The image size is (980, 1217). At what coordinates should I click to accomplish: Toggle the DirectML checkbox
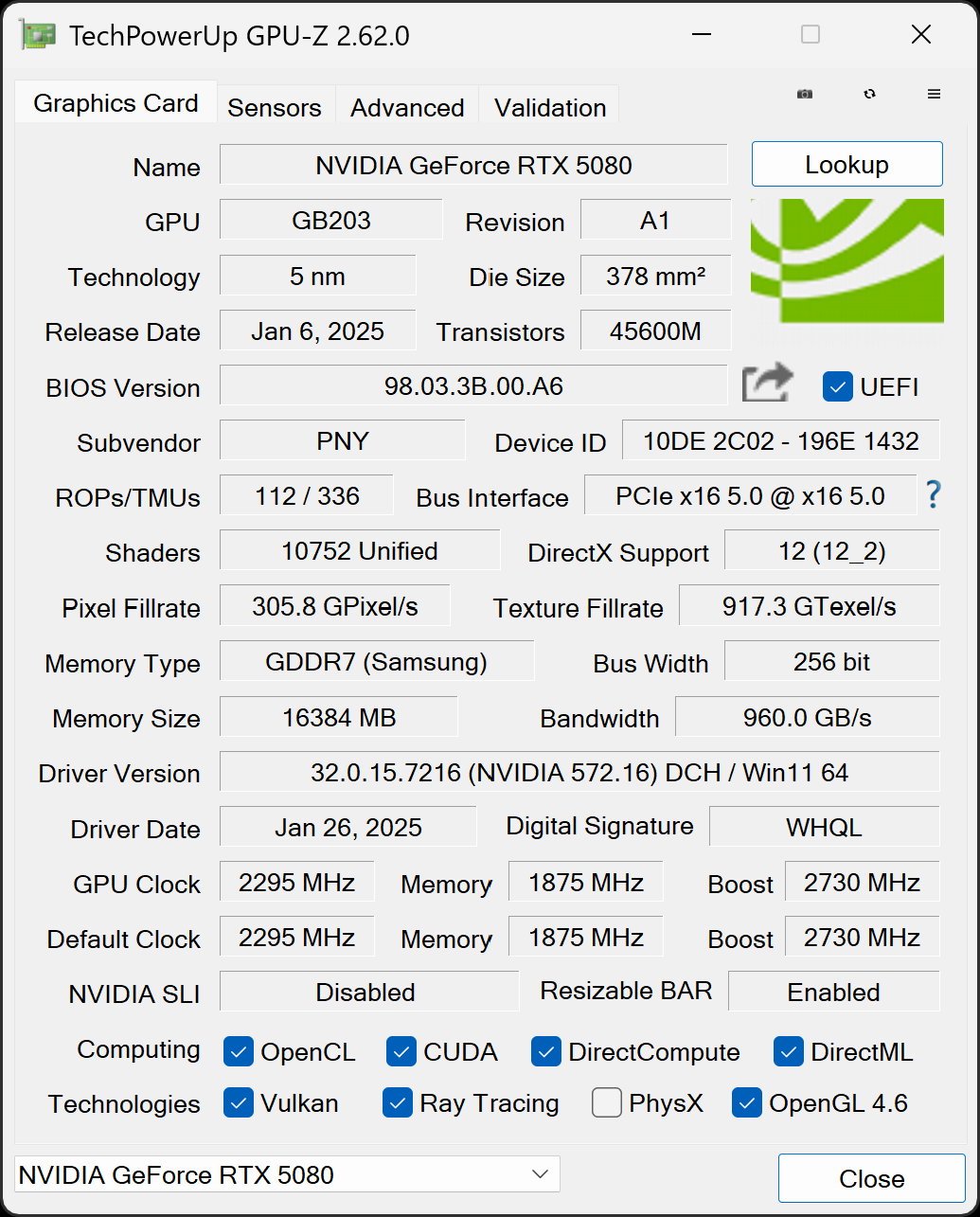click(x=789, y=1051)
